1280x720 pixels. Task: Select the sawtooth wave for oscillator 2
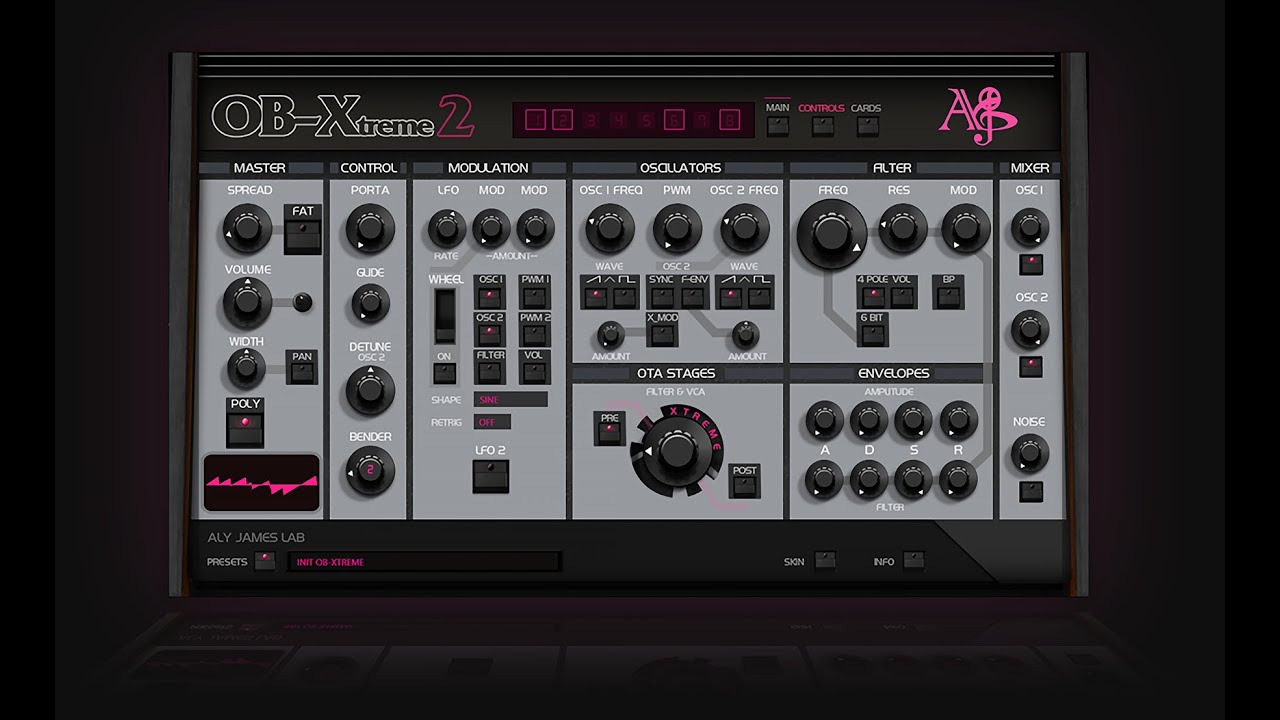(731, 296)
